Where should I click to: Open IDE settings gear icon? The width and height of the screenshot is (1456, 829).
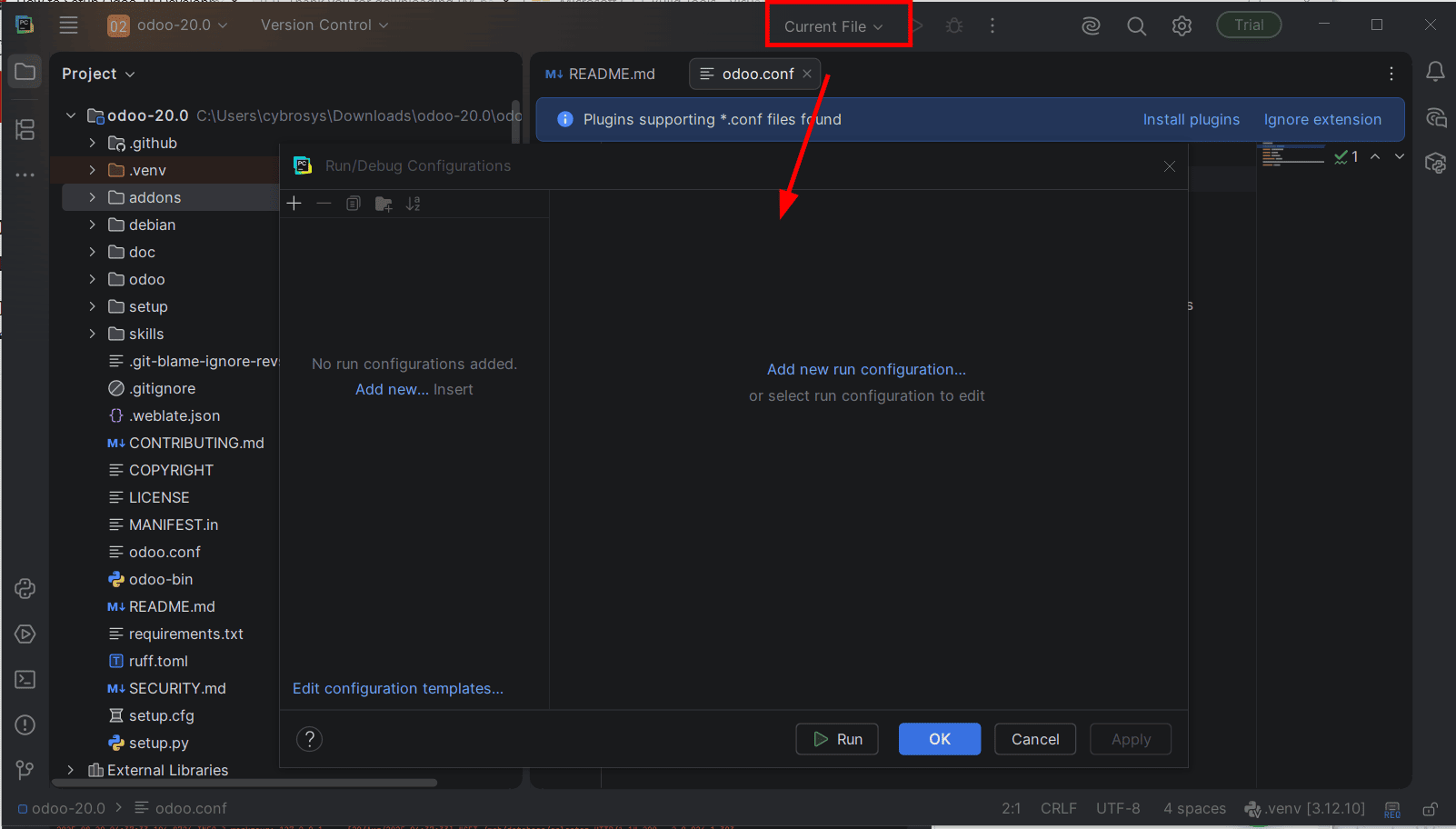(1182, 25)
